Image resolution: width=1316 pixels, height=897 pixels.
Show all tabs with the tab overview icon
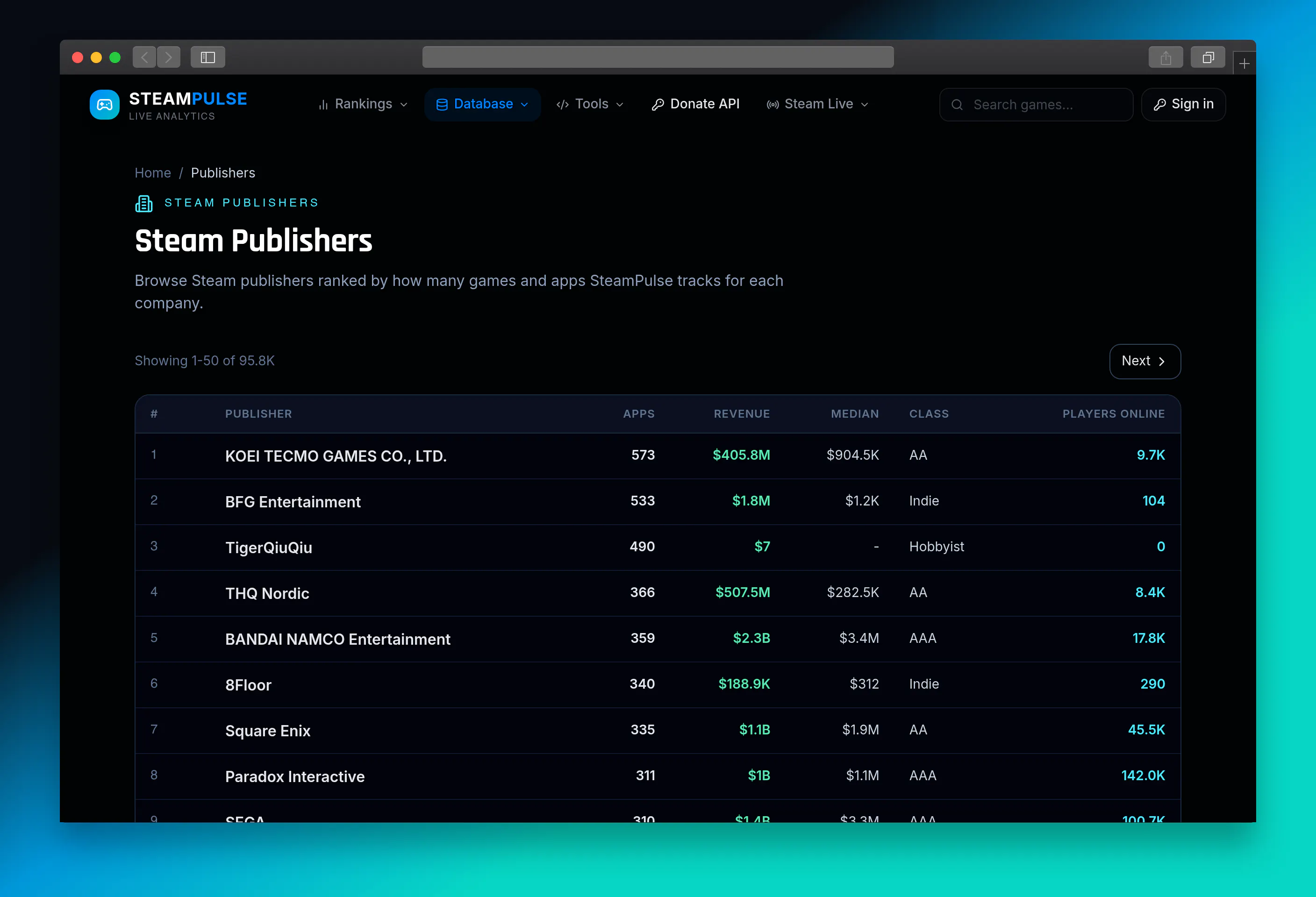[x=1208, y=57]
